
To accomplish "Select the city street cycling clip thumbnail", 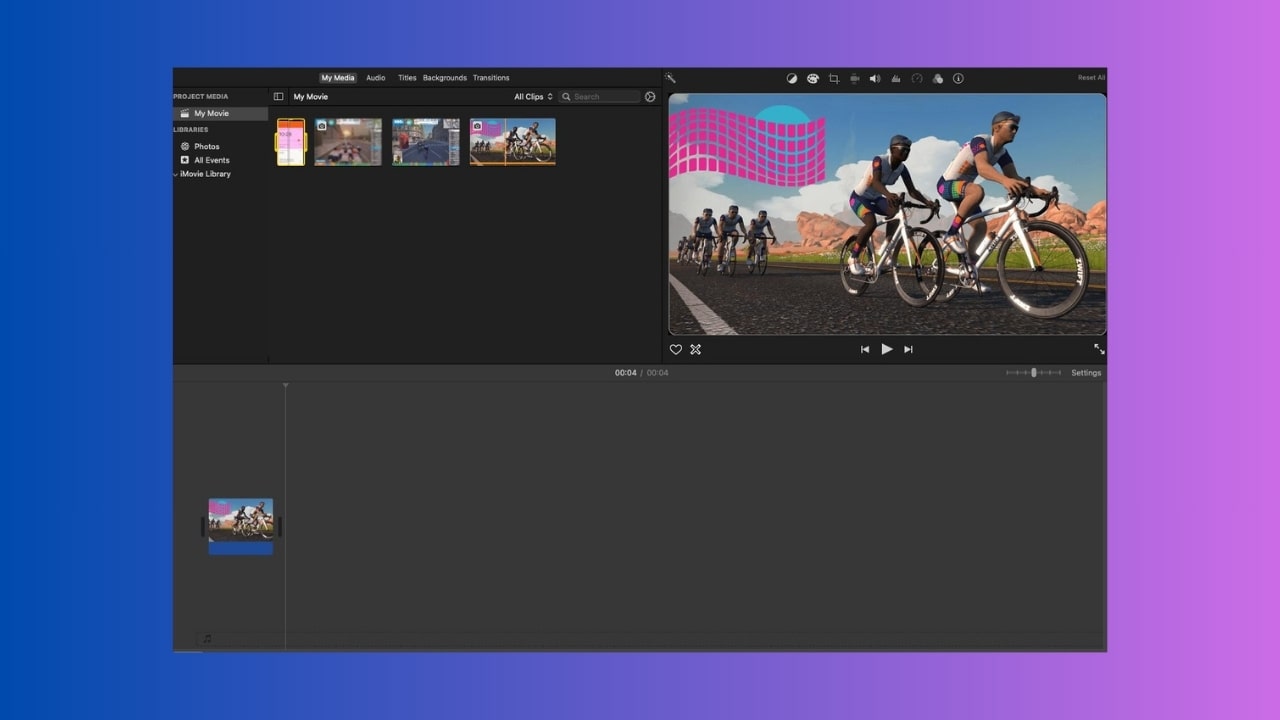I will pos(426,142).
